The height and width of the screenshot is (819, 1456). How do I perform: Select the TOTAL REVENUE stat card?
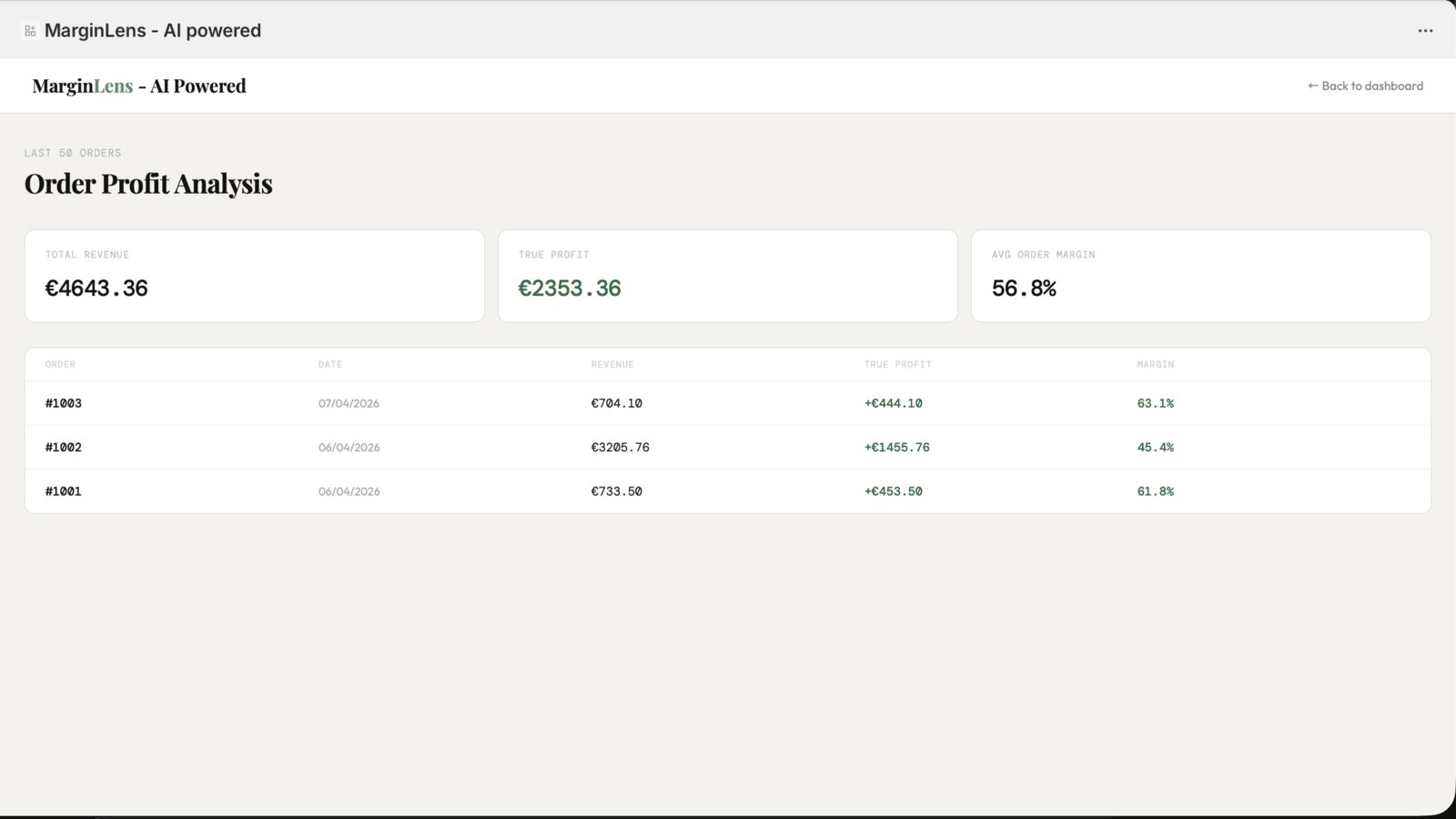pyautogui.click(x=255, y=275)
